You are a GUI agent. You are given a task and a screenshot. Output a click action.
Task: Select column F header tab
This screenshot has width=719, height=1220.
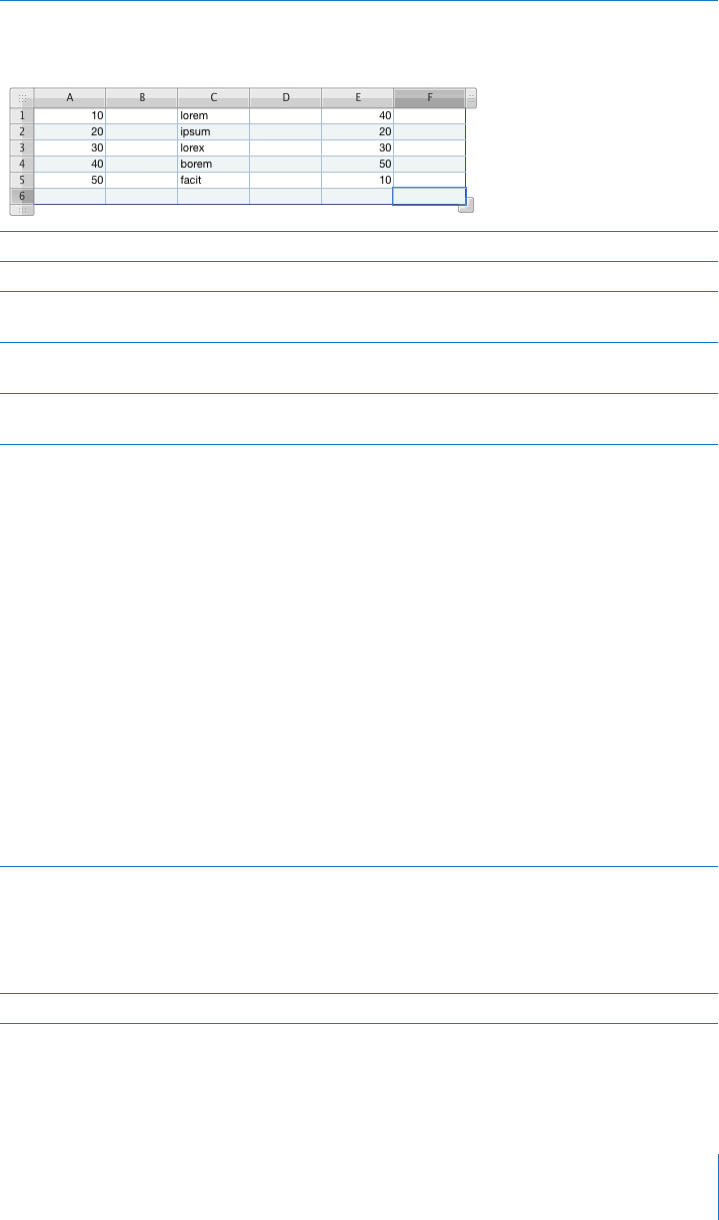tap(430, 98)
